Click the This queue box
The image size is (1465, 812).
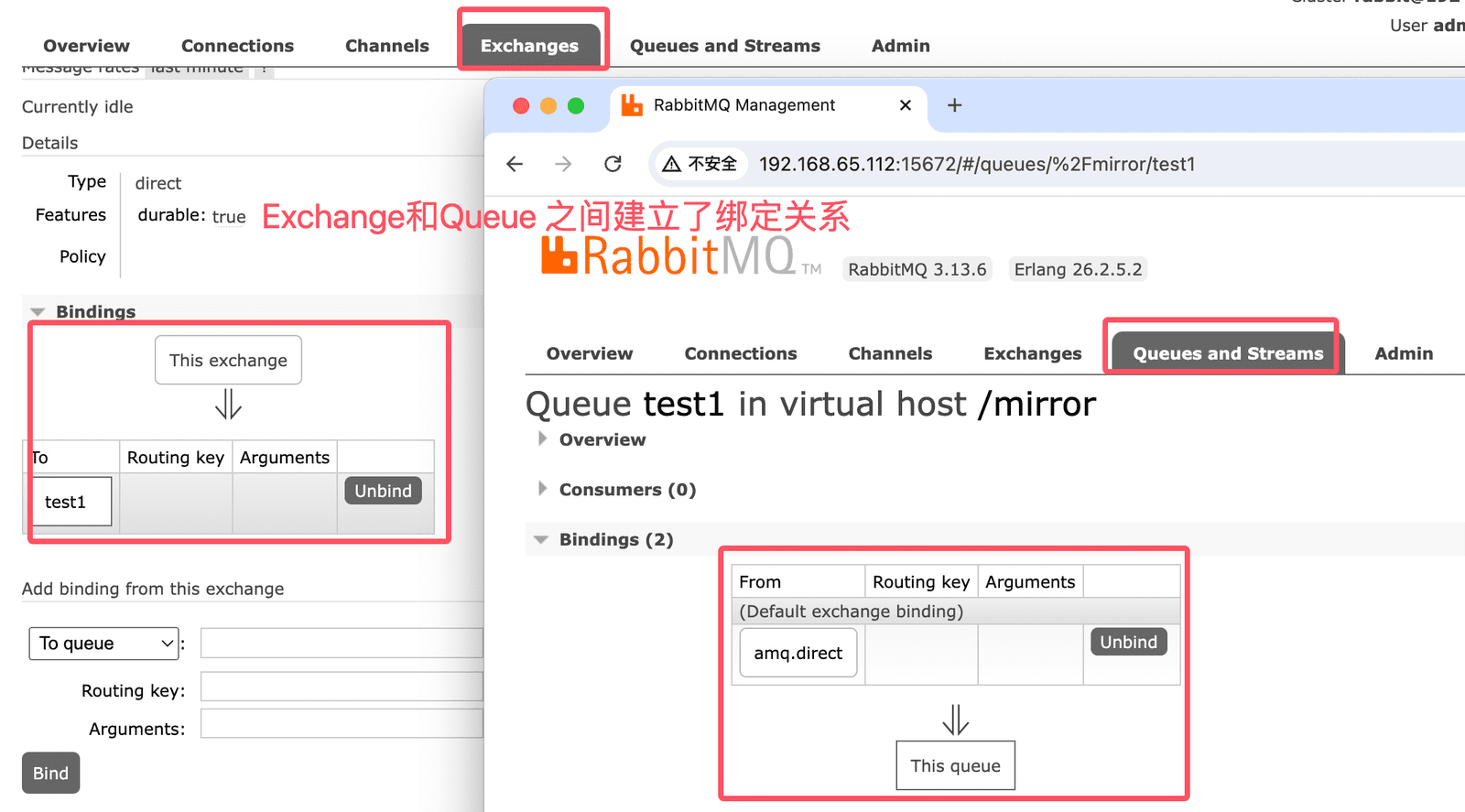coord(955,765)
